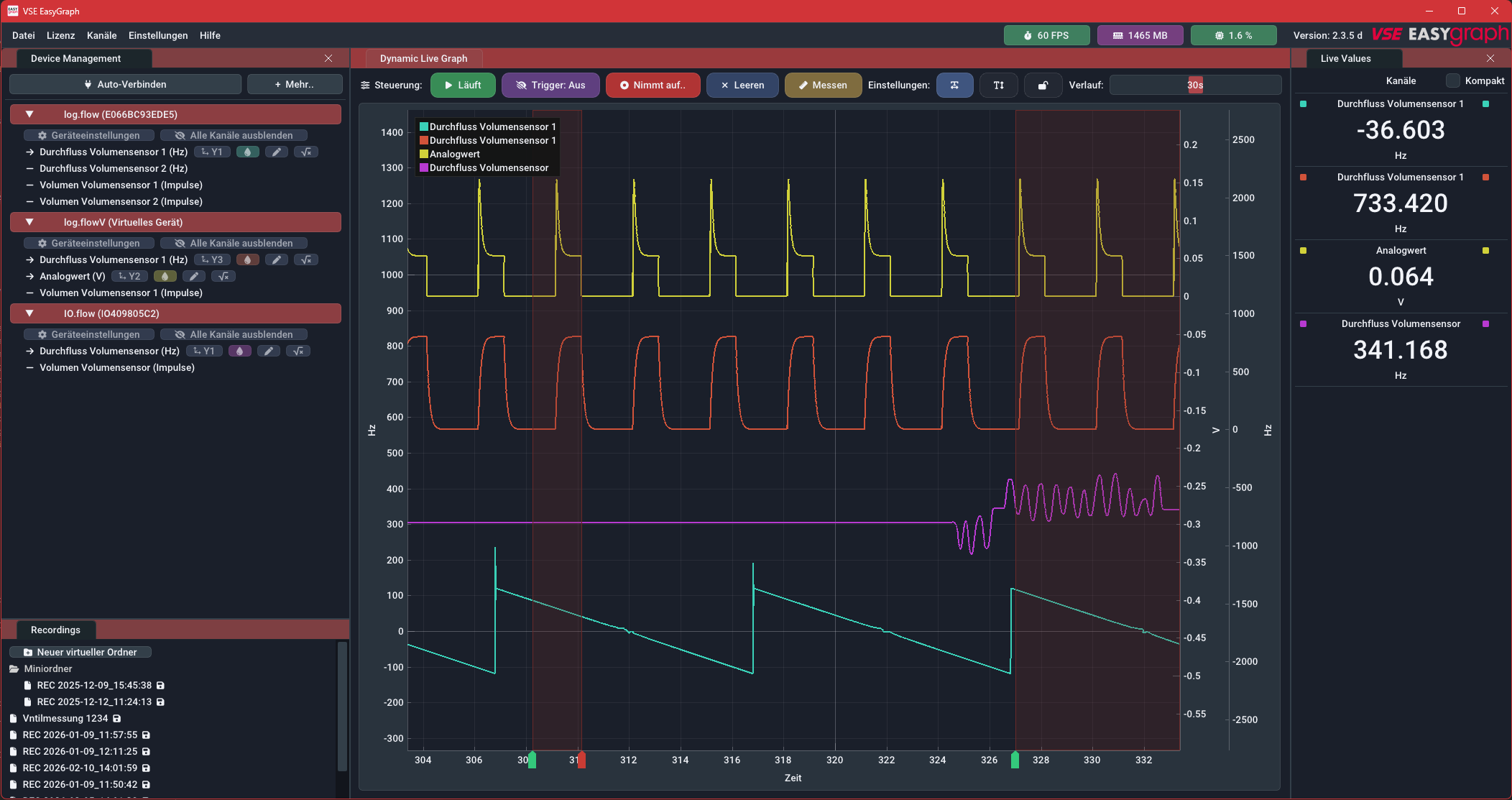Viewport: 1512px width, 800px height.
Task: Collapse the Miniordner folder
Action: click(x=14, y=668)
